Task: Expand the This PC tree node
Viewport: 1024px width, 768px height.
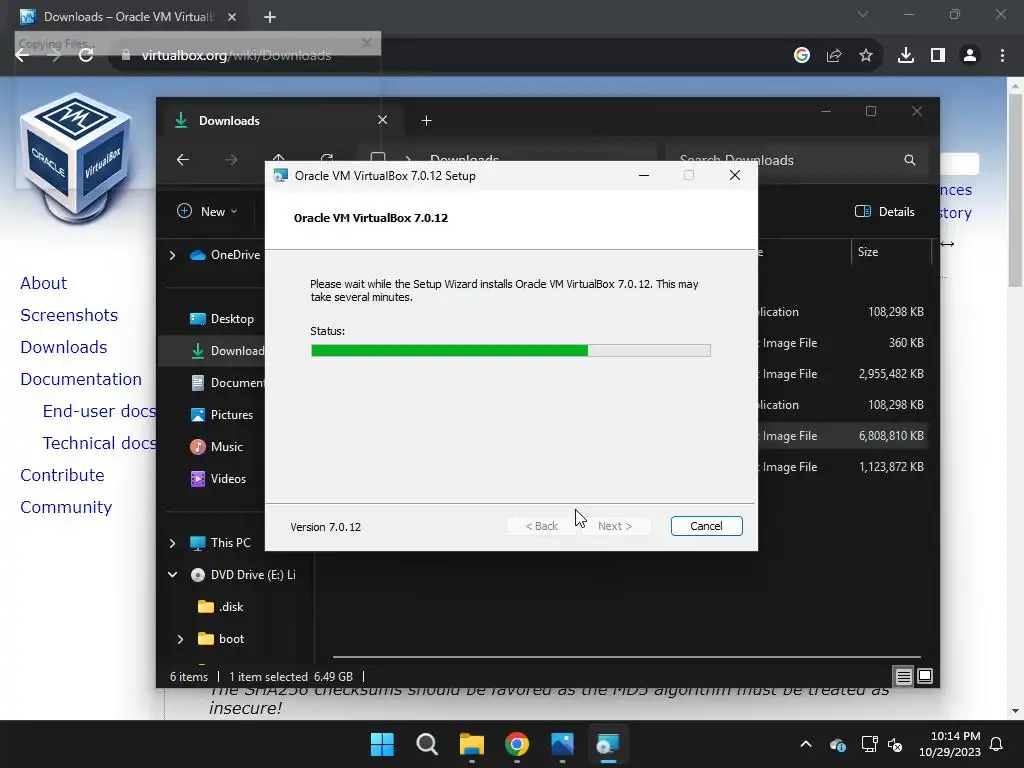Action: (x=172, y=543)
